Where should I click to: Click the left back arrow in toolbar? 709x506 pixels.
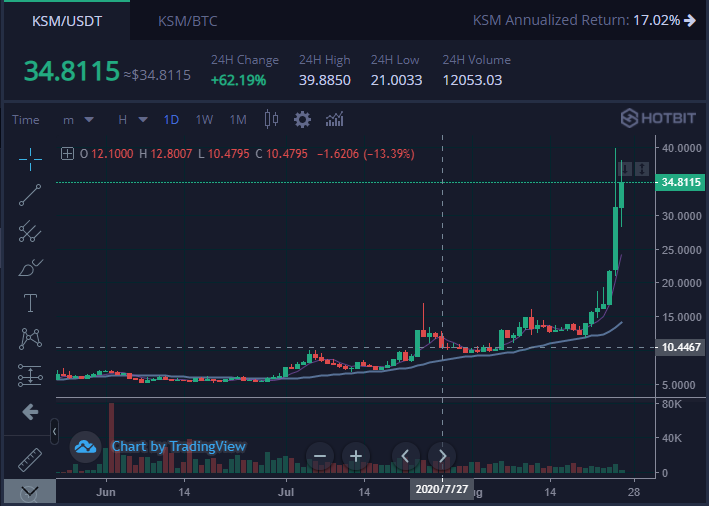30,412
